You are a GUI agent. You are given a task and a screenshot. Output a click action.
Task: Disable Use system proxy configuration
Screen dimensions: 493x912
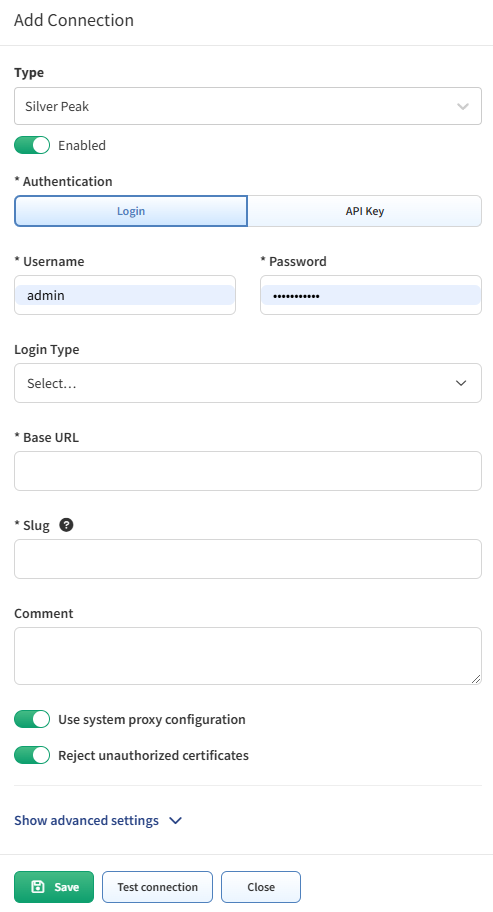coord(32,719)
